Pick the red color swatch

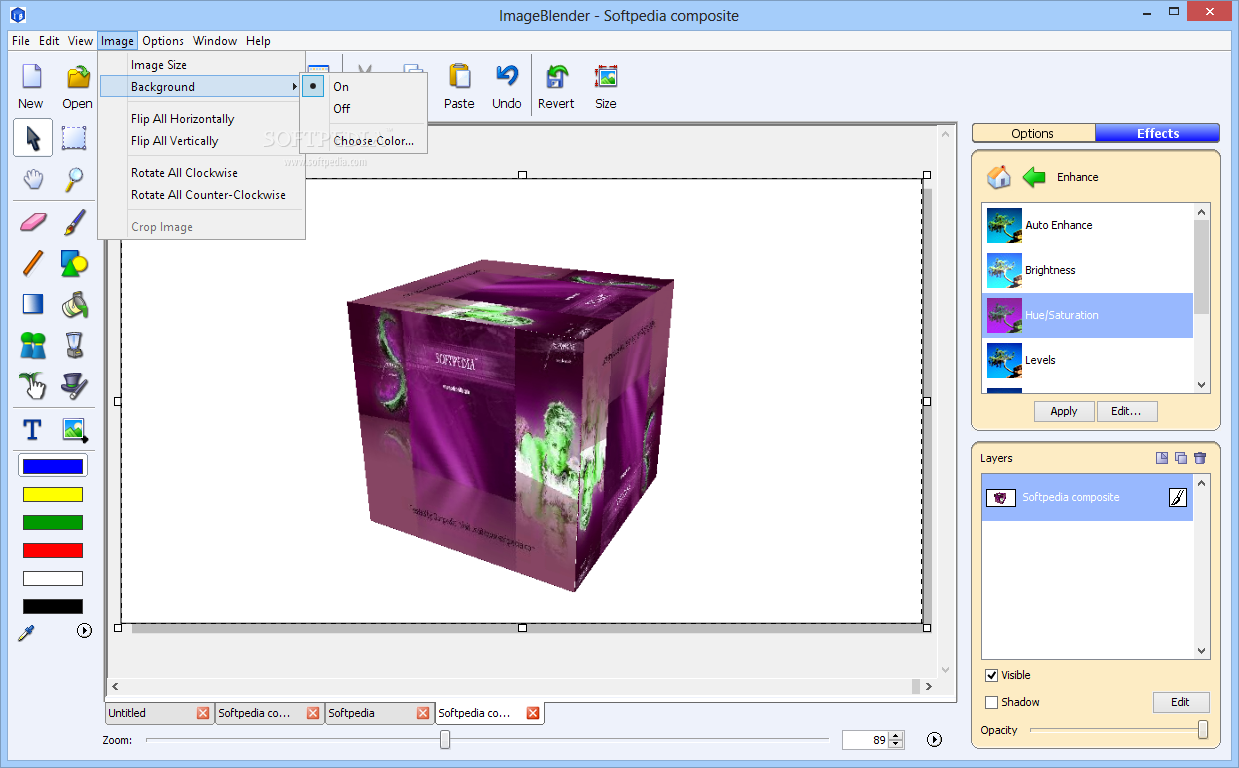coord(53,550)
